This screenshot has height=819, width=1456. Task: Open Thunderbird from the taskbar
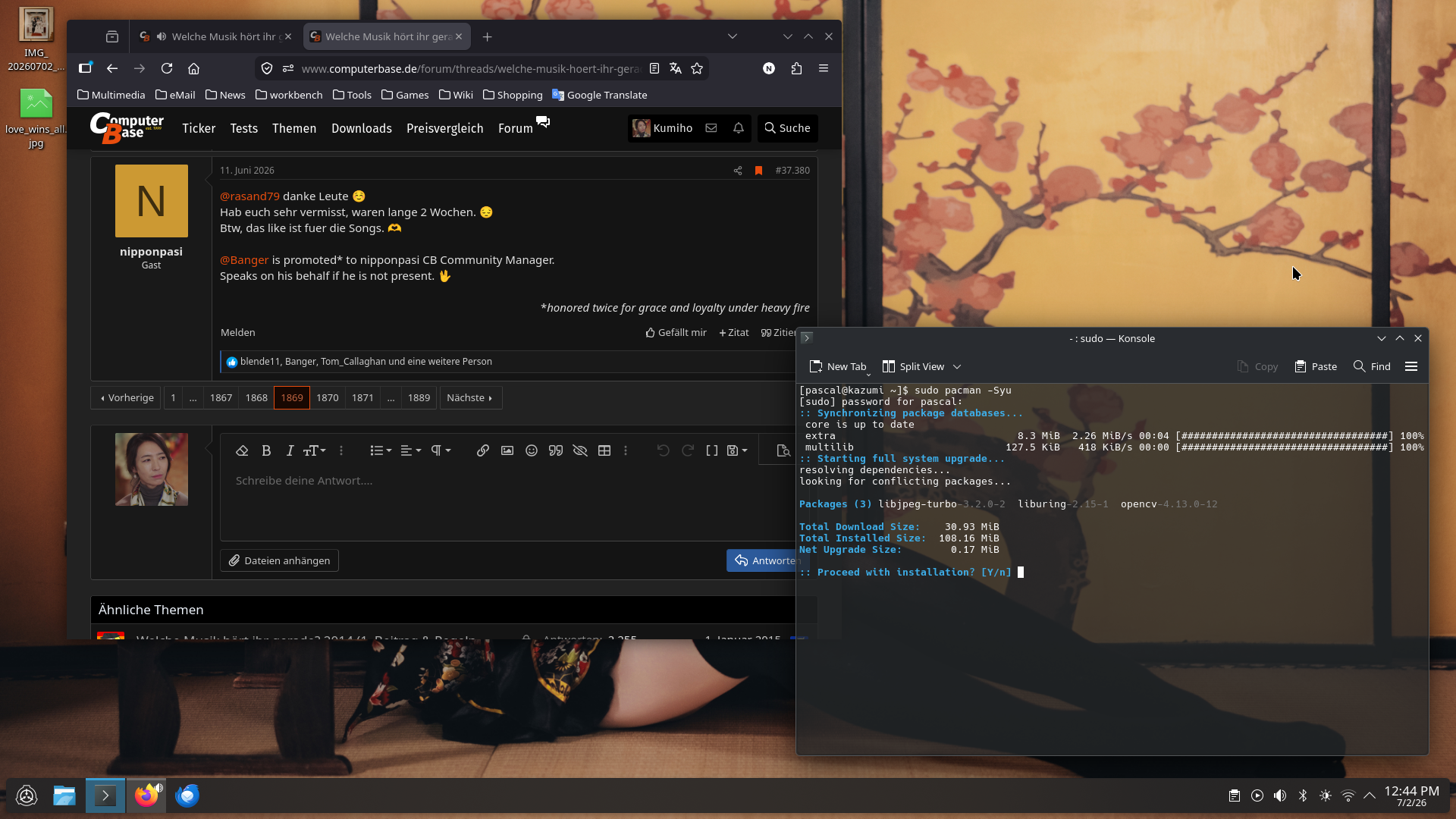click(187, 795)
